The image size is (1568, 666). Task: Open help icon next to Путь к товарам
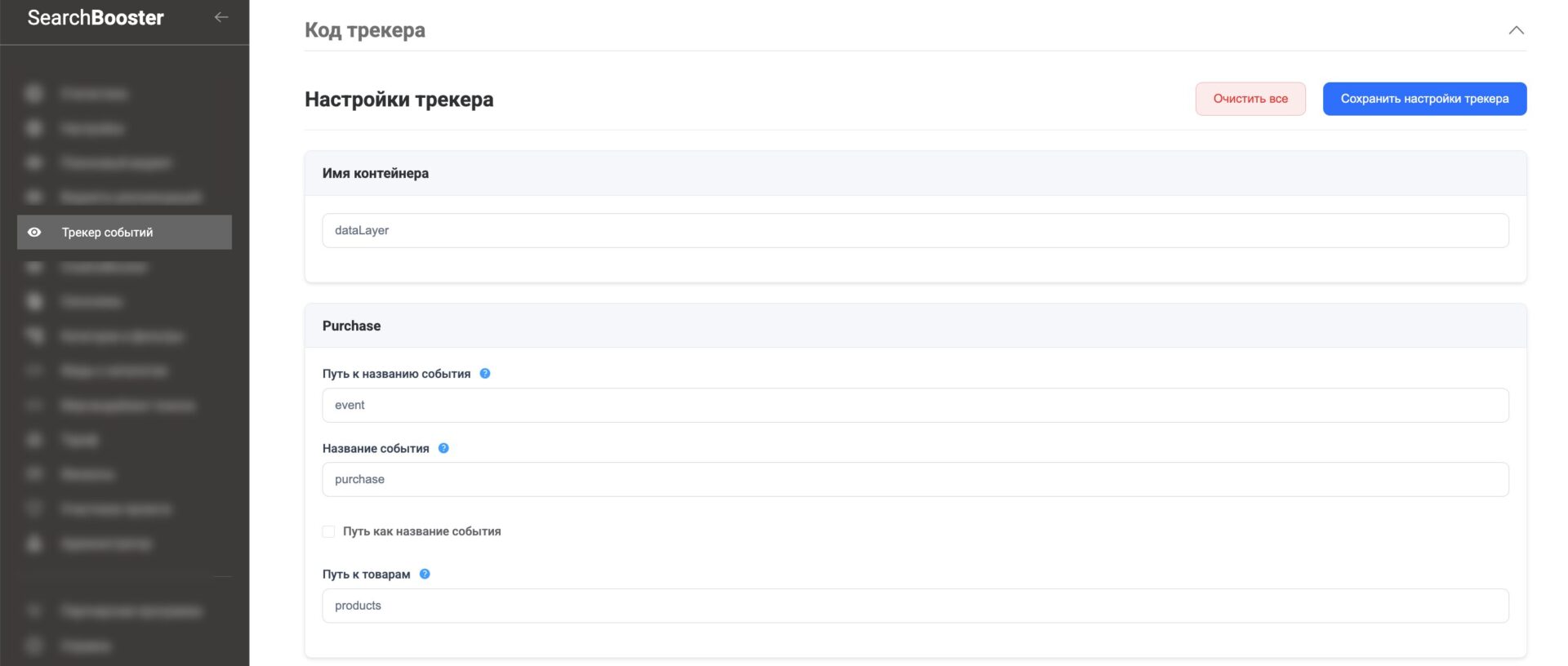point(425,574)
